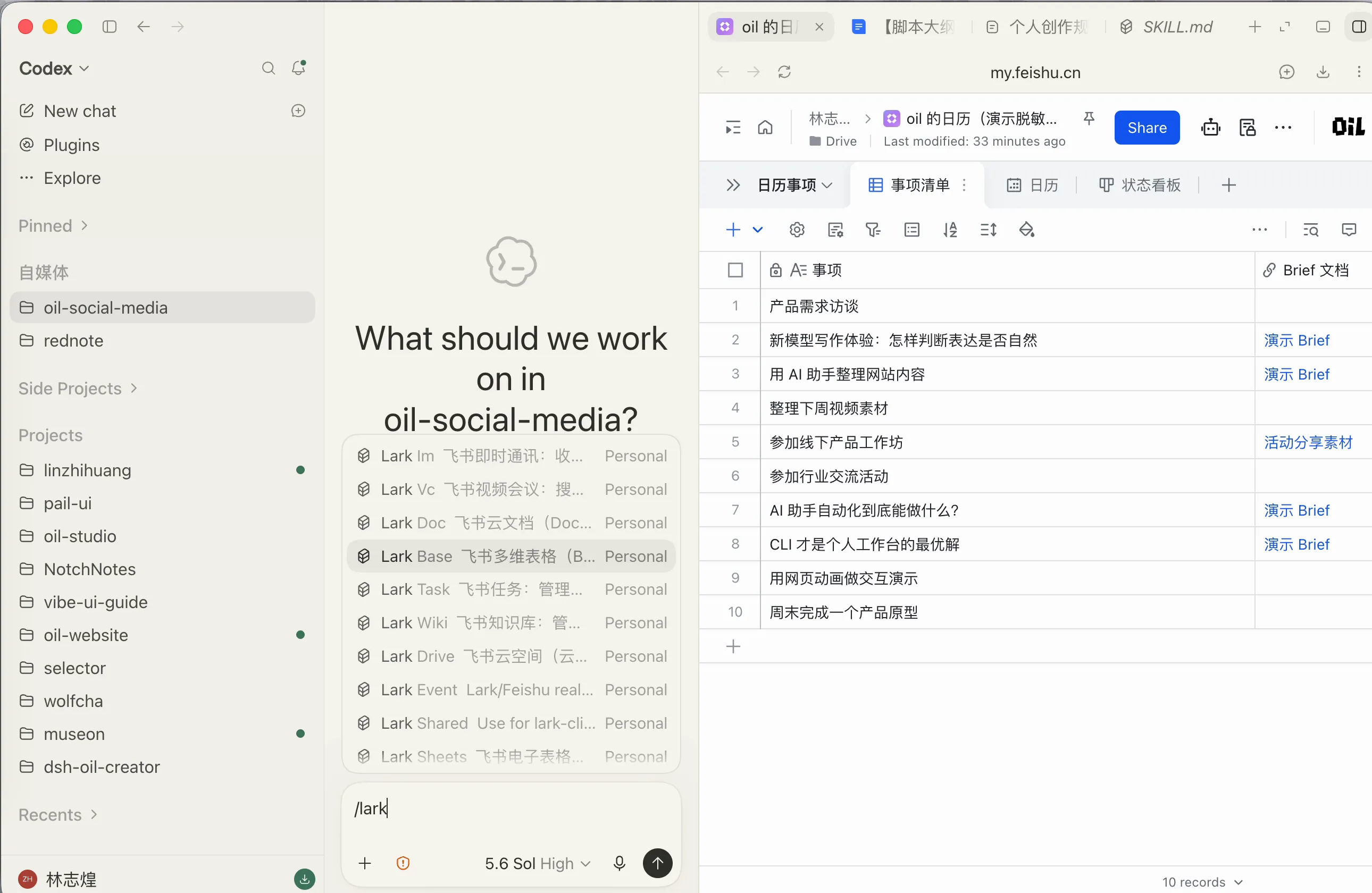The height and width of the screenshot is (893, 1372).
Task: Switch to the 状态看板 view tab
Action: [1140, 185]
